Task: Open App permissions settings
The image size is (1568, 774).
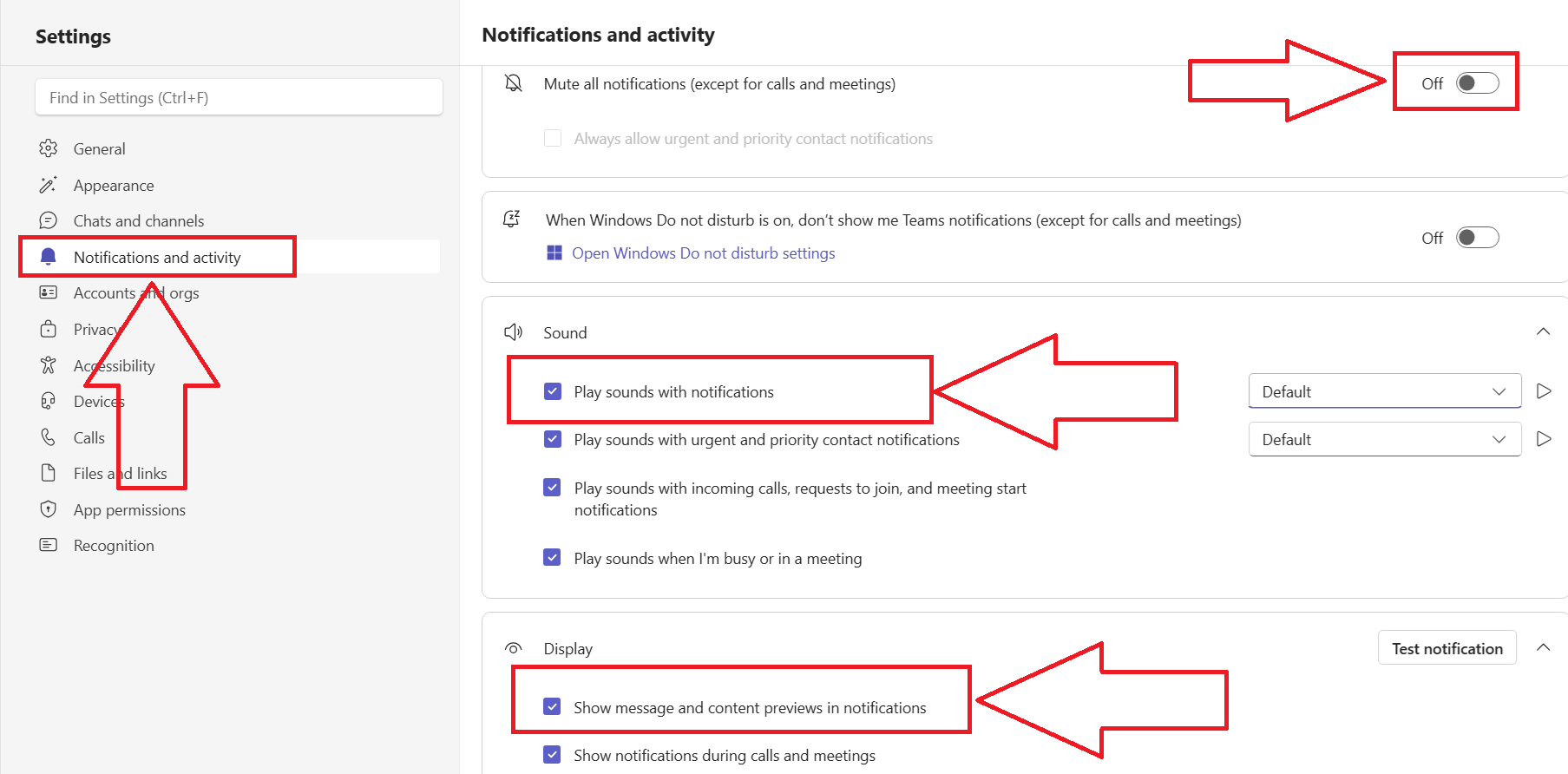Action: (x=129, y=509)
